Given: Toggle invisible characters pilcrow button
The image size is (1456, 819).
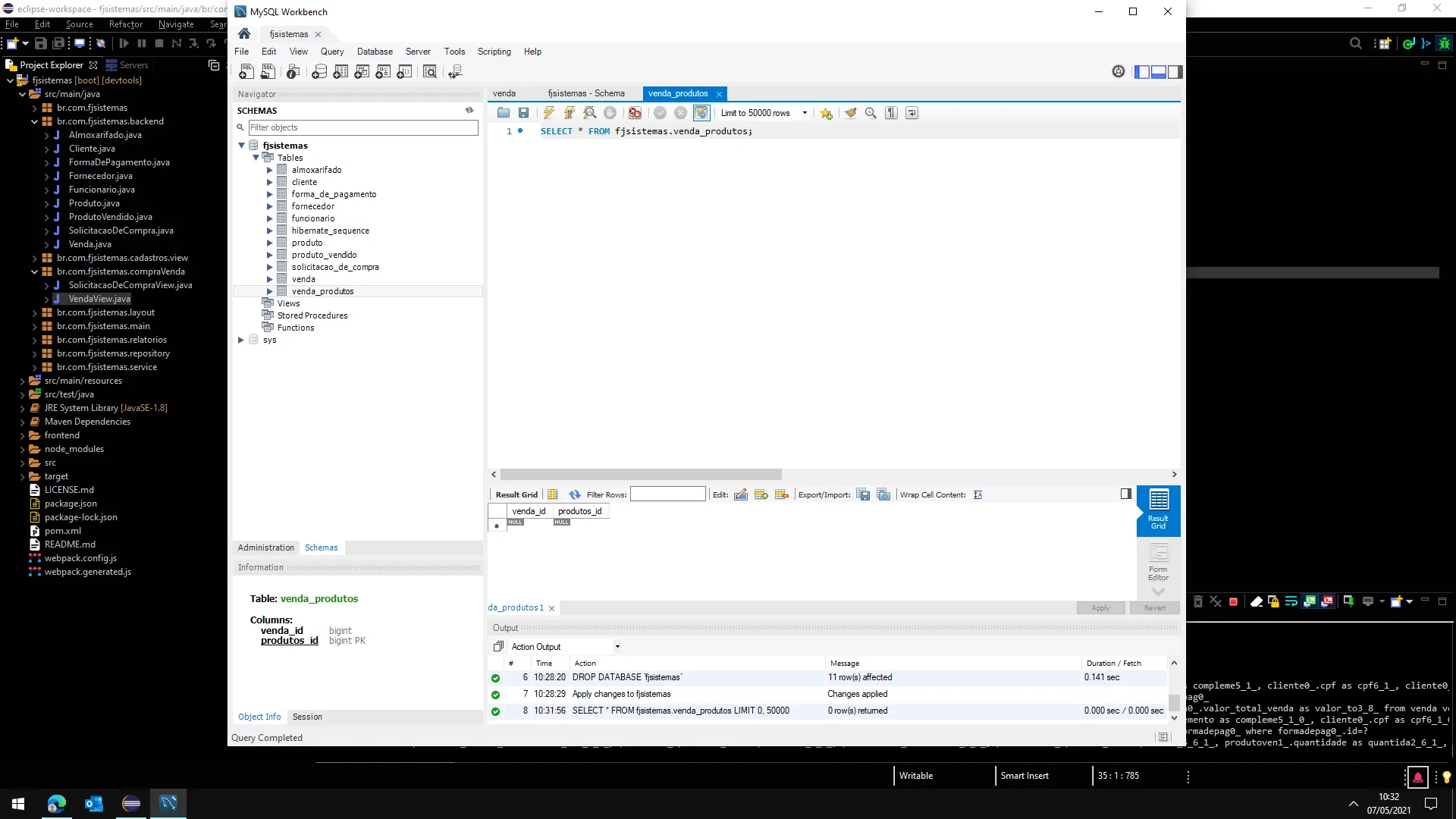Looking at the screenshot, I should click(892, 113).
